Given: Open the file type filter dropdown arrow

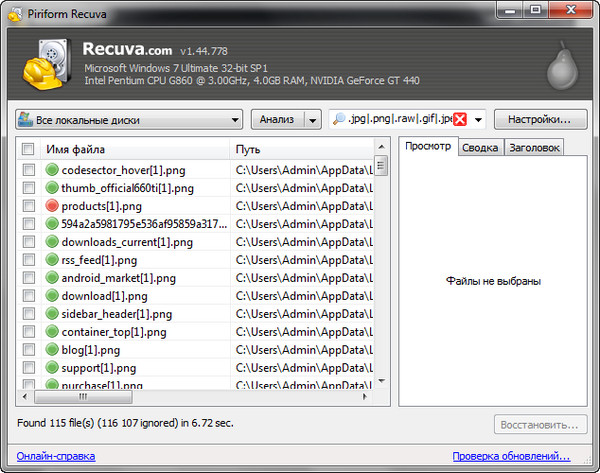Looking at the screenshot, I should [478, 120].
